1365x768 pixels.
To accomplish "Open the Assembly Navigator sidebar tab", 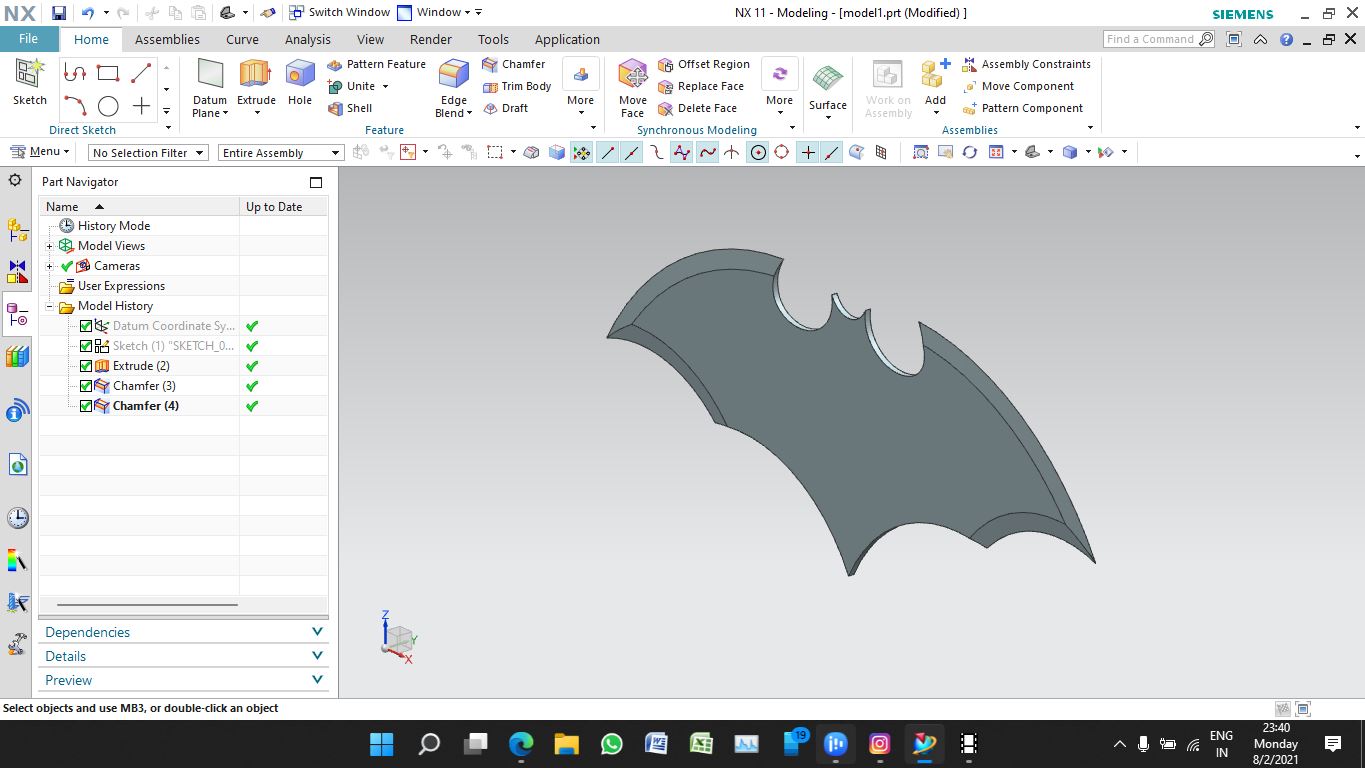I will [x=17, y=230].
